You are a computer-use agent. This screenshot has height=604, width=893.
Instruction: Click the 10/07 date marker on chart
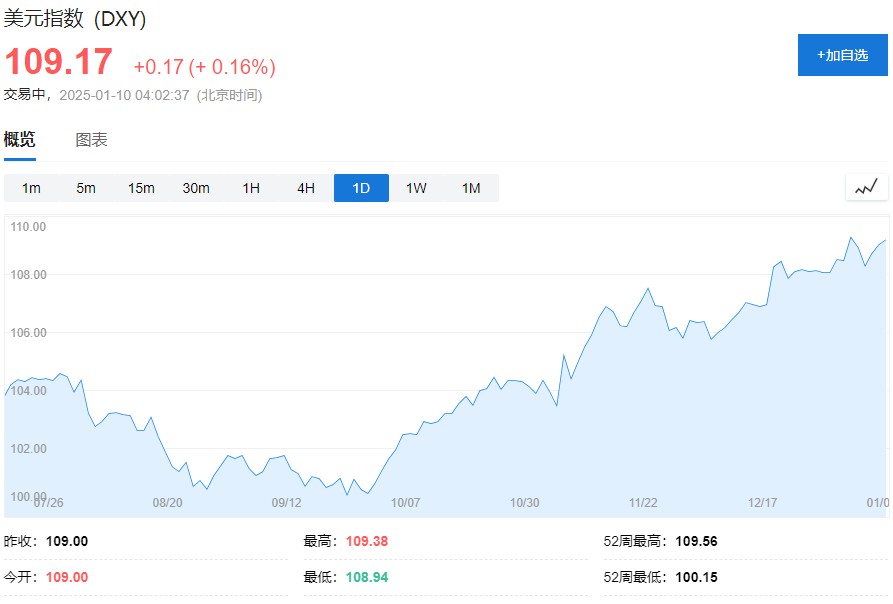[406, 503]
